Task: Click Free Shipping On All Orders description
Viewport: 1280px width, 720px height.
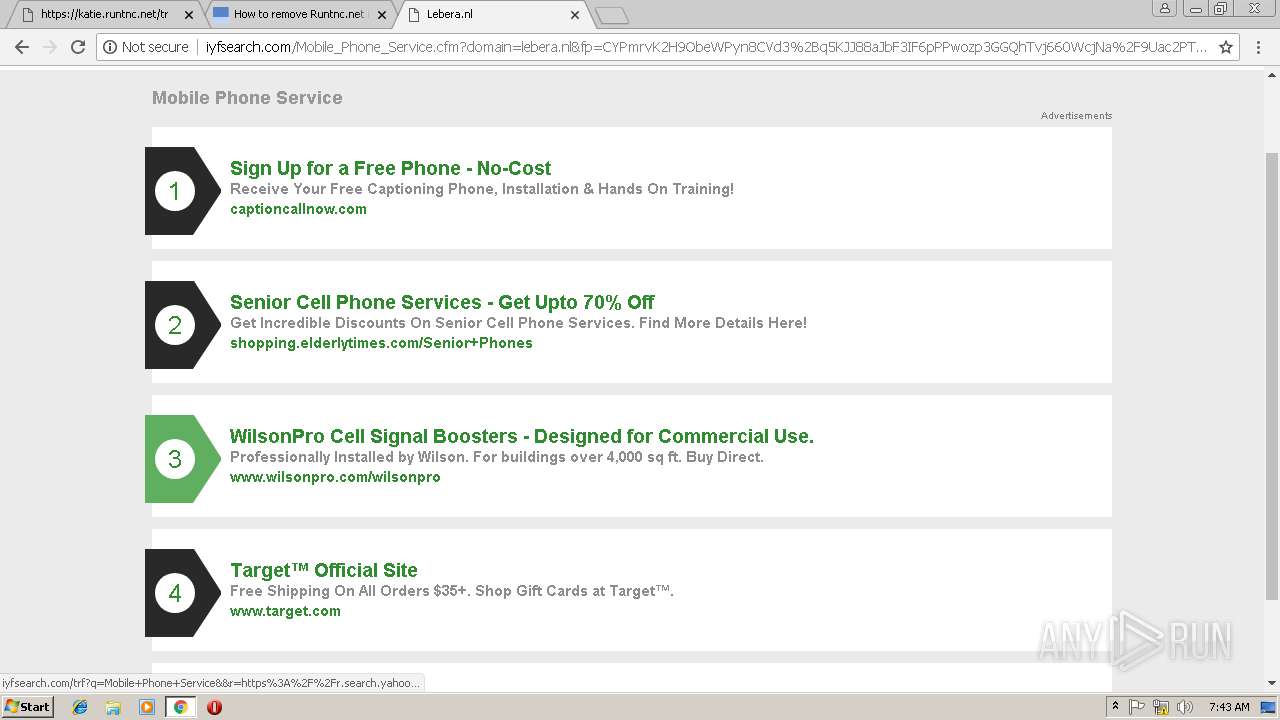Action: (452, 591)
